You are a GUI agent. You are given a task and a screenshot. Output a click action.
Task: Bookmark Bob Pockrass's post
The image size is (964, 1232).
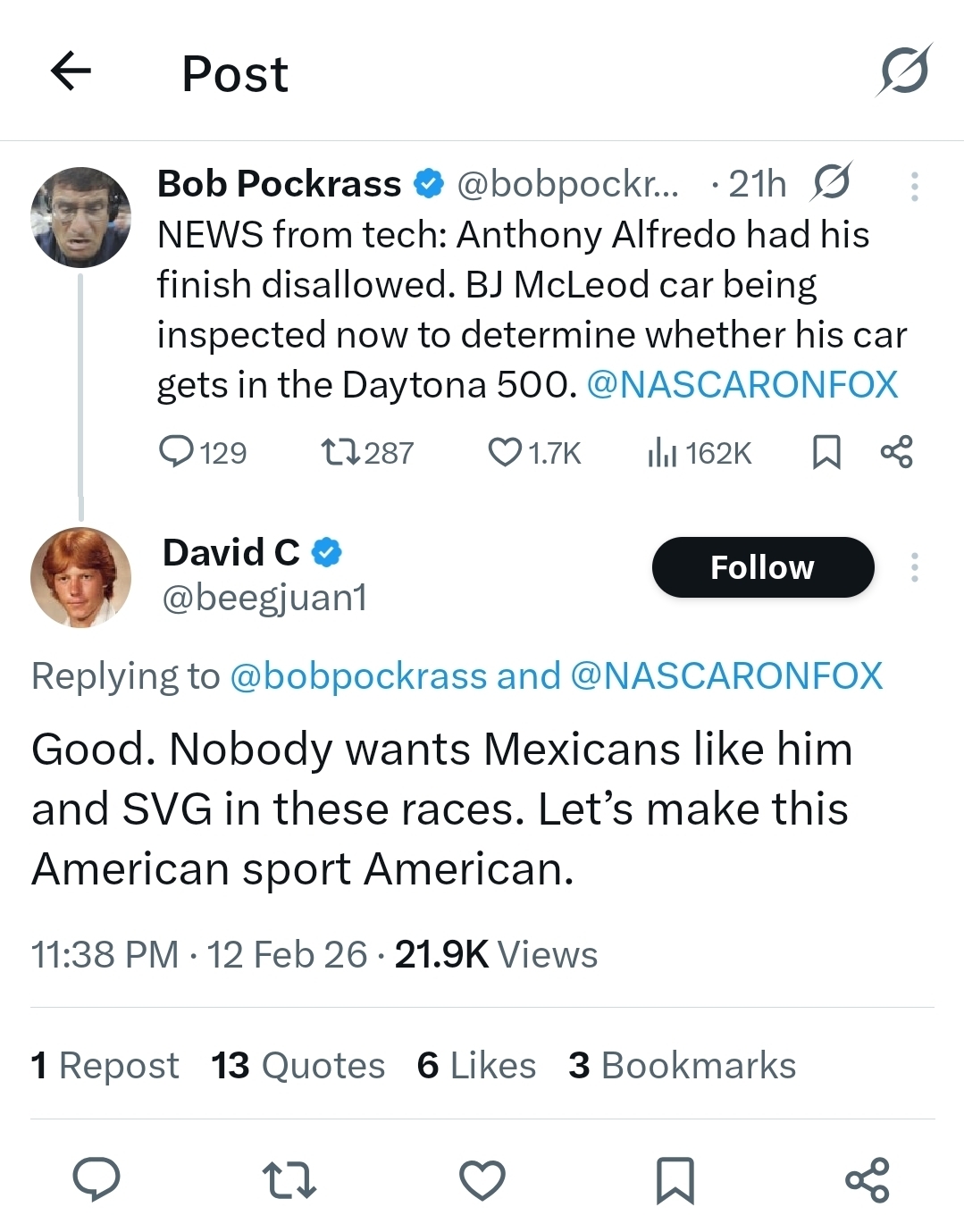tap(826, 452)
